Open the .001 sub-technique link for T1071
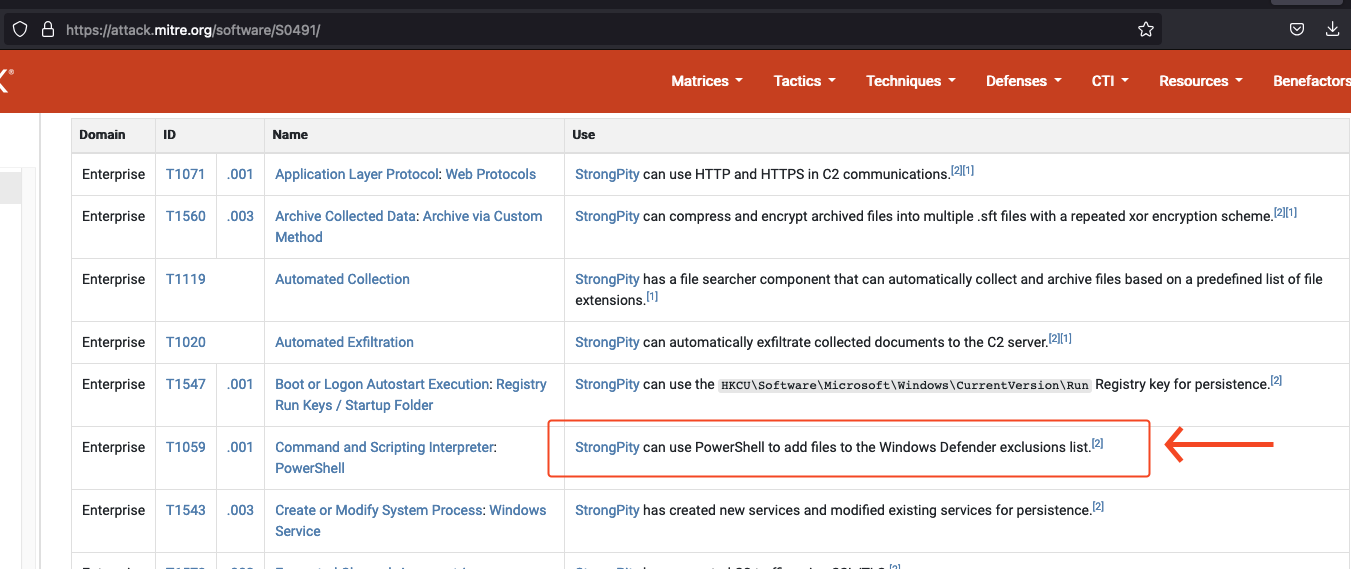Image resolution: width=1351 pixels, height=569 pixels. click(x=240, y=174)
